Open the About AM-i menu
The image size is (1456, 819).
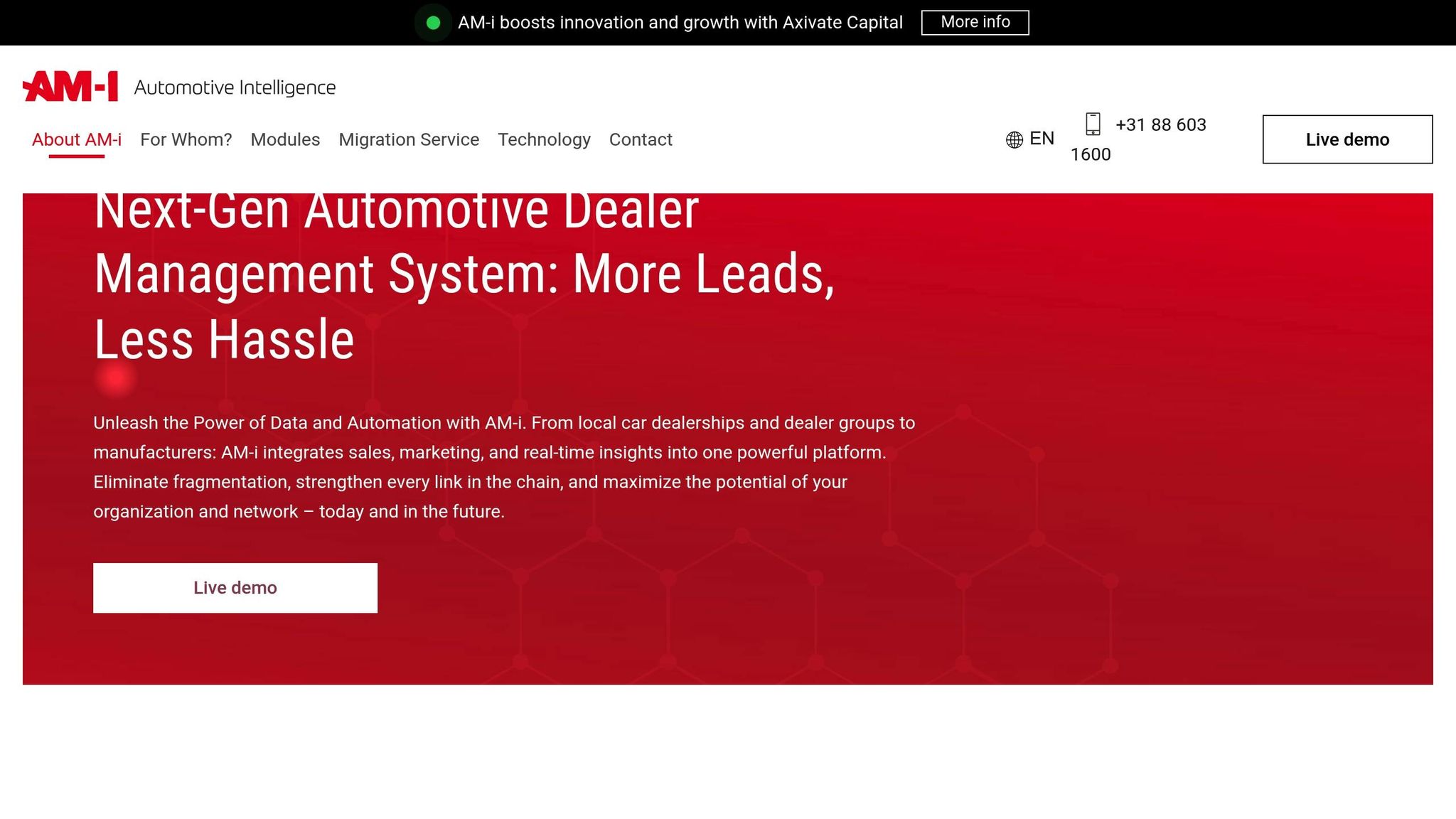pos(77,139)
